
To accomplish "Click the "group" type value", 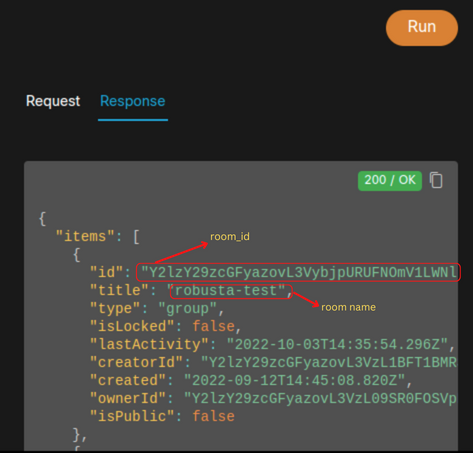I will click(187, 308).
